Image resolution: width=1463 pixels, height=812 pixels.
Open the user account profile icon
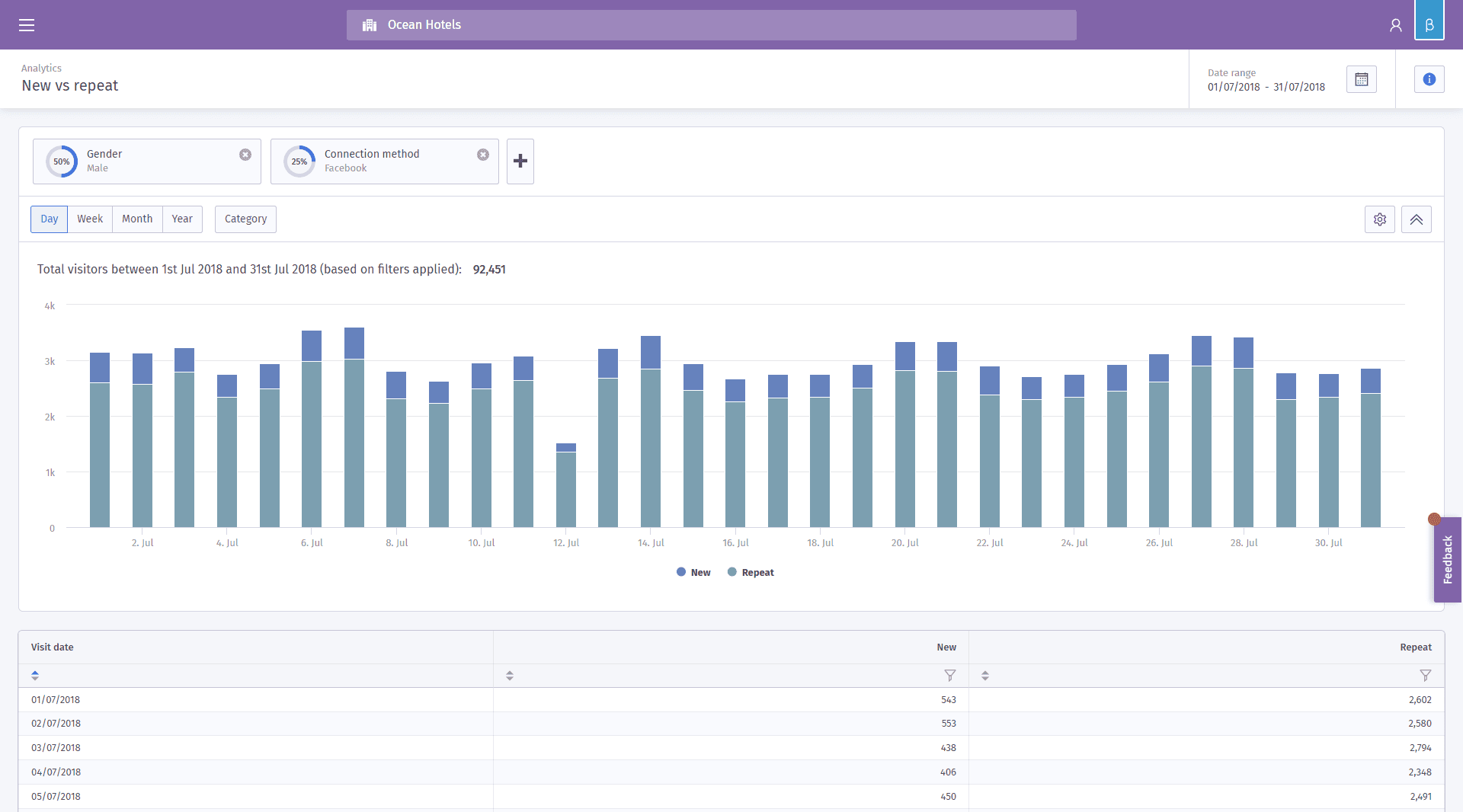coord(1395,25)
